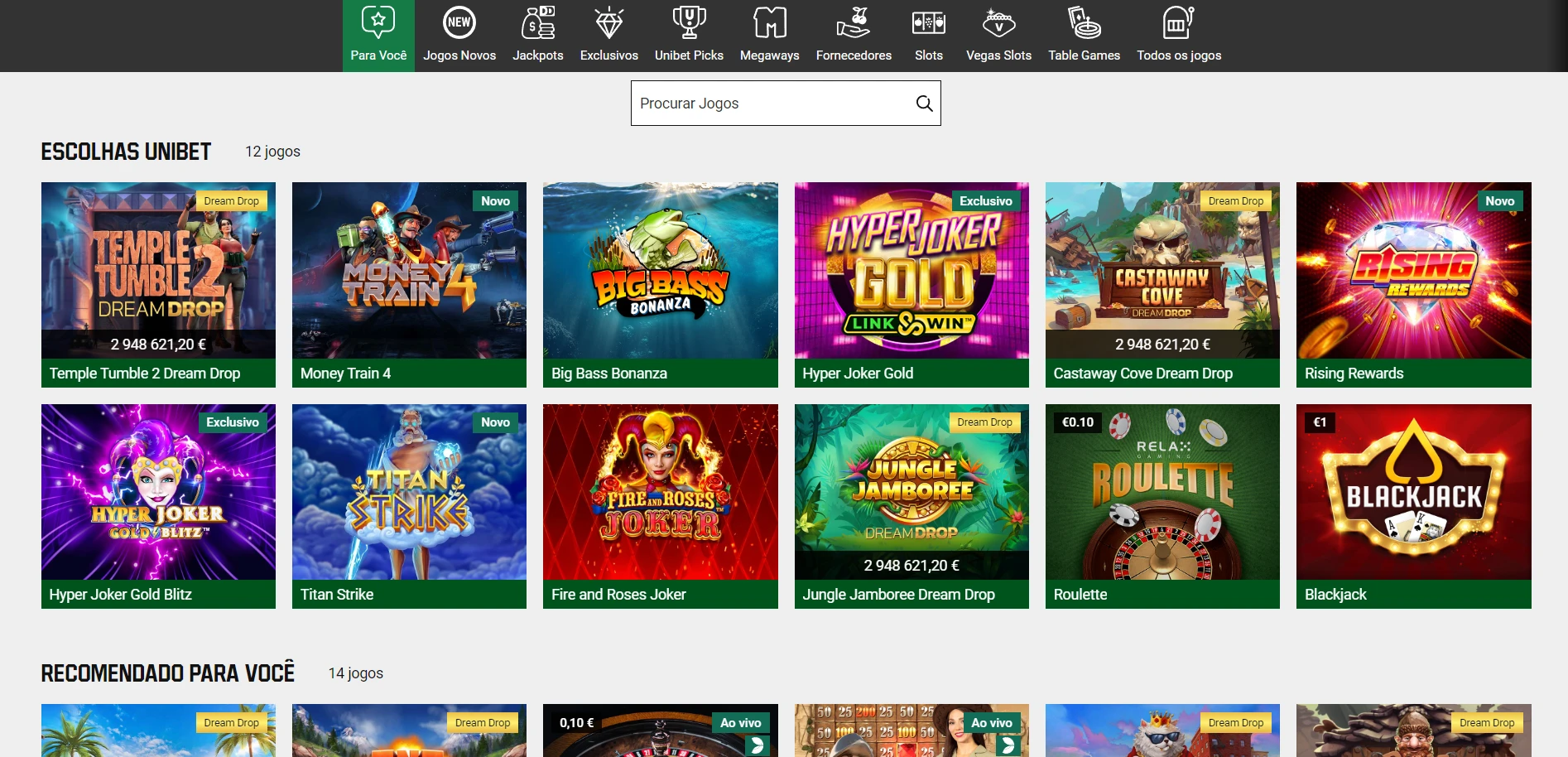Viewport: 1568px width, 757px height.
Task: Open the Jogos Novos tab label
Action: [459, 55]
